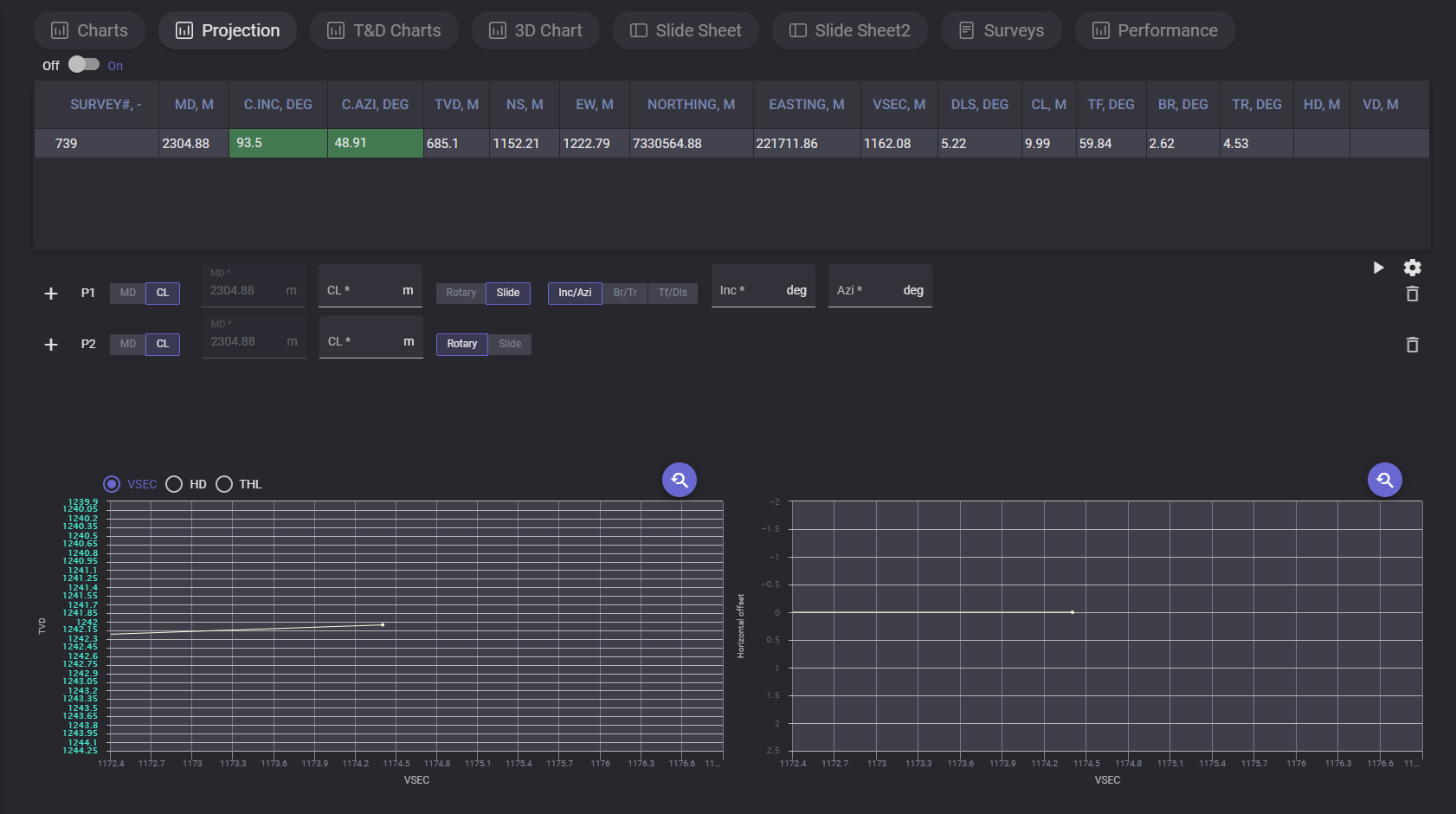
Task: Choose Br/Tr option in P1 row
Action: 624,293
